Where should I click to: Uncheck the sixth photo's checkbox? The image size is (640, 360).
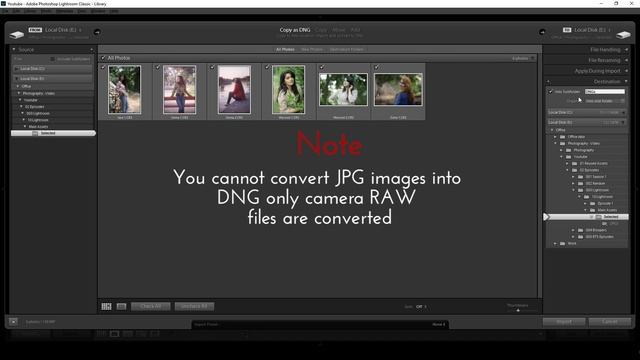pyautogui.click(x=377, y=67)
